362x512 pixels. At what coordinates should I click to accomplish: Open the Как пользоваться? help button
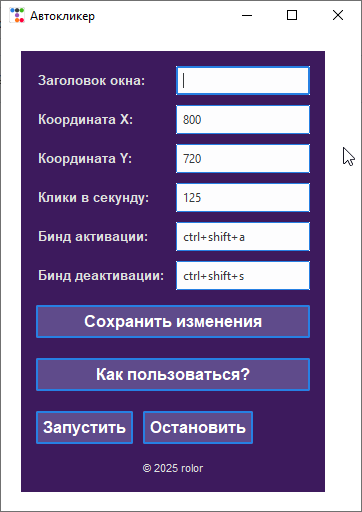pyautogui.click(x=173, y=375)
